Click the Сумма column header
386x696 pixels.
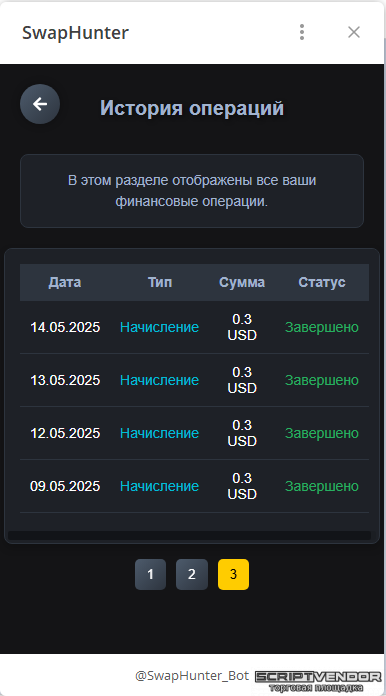(242, 282)
